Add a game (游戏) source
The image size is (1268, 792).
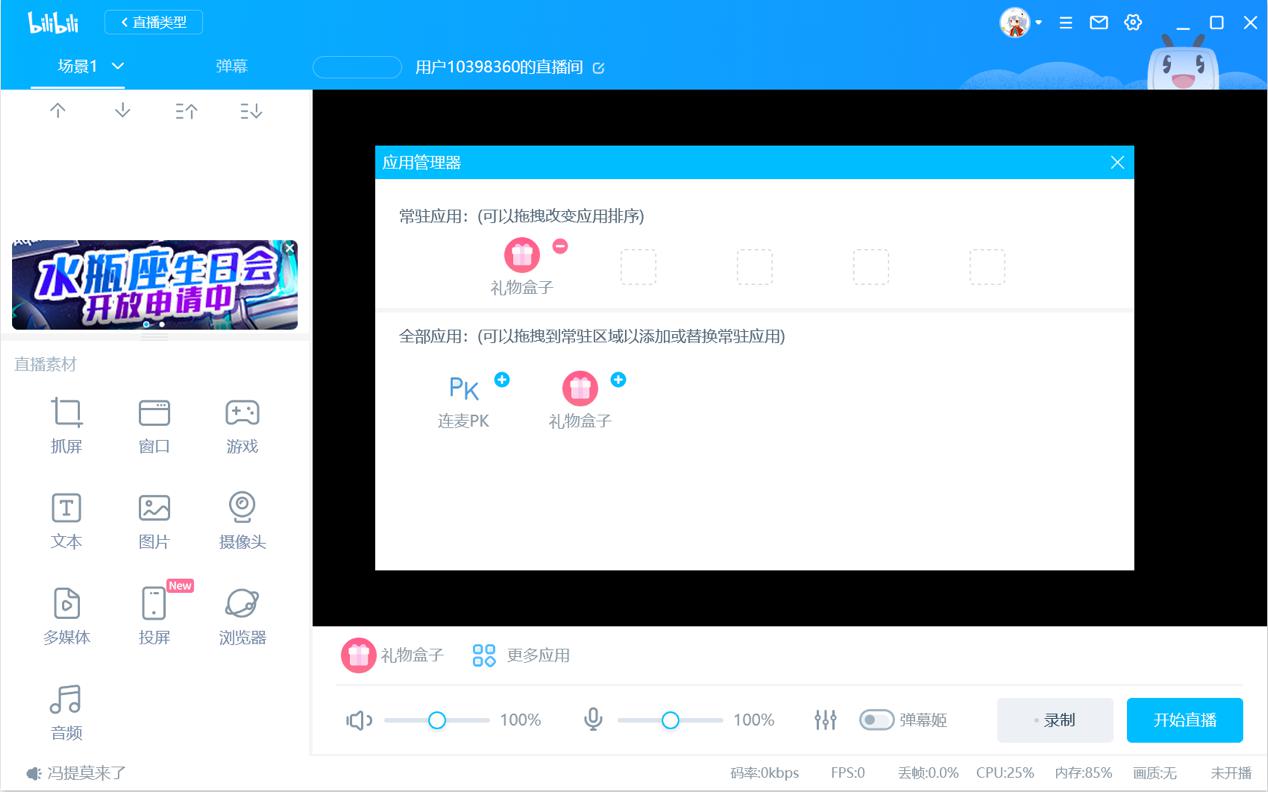pos(242,425)
